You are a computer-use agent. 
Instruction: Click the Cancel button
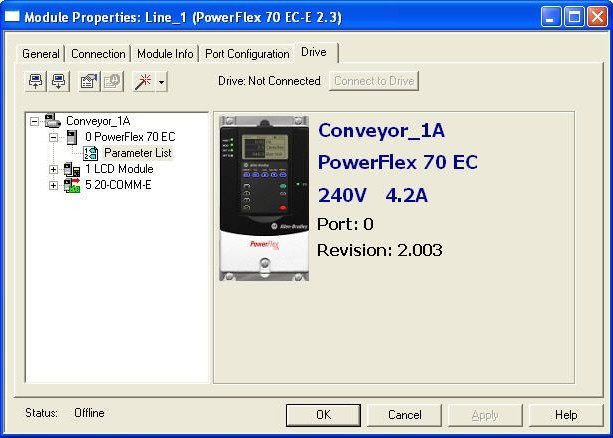pyautogui.click(x=404, y=414)
